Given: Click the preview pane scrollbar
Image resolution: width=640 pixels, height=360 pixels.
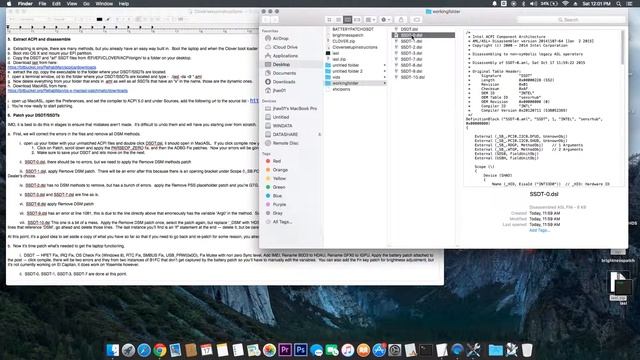Looking at the screenshot, I should (622, 48).
